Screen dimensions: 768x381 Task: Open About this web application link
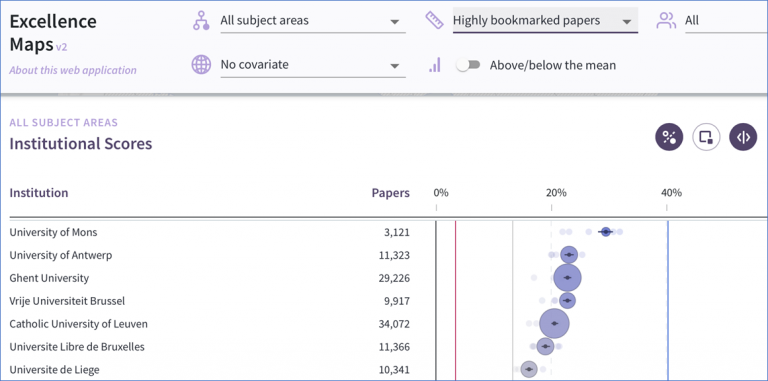coord(73,70)
